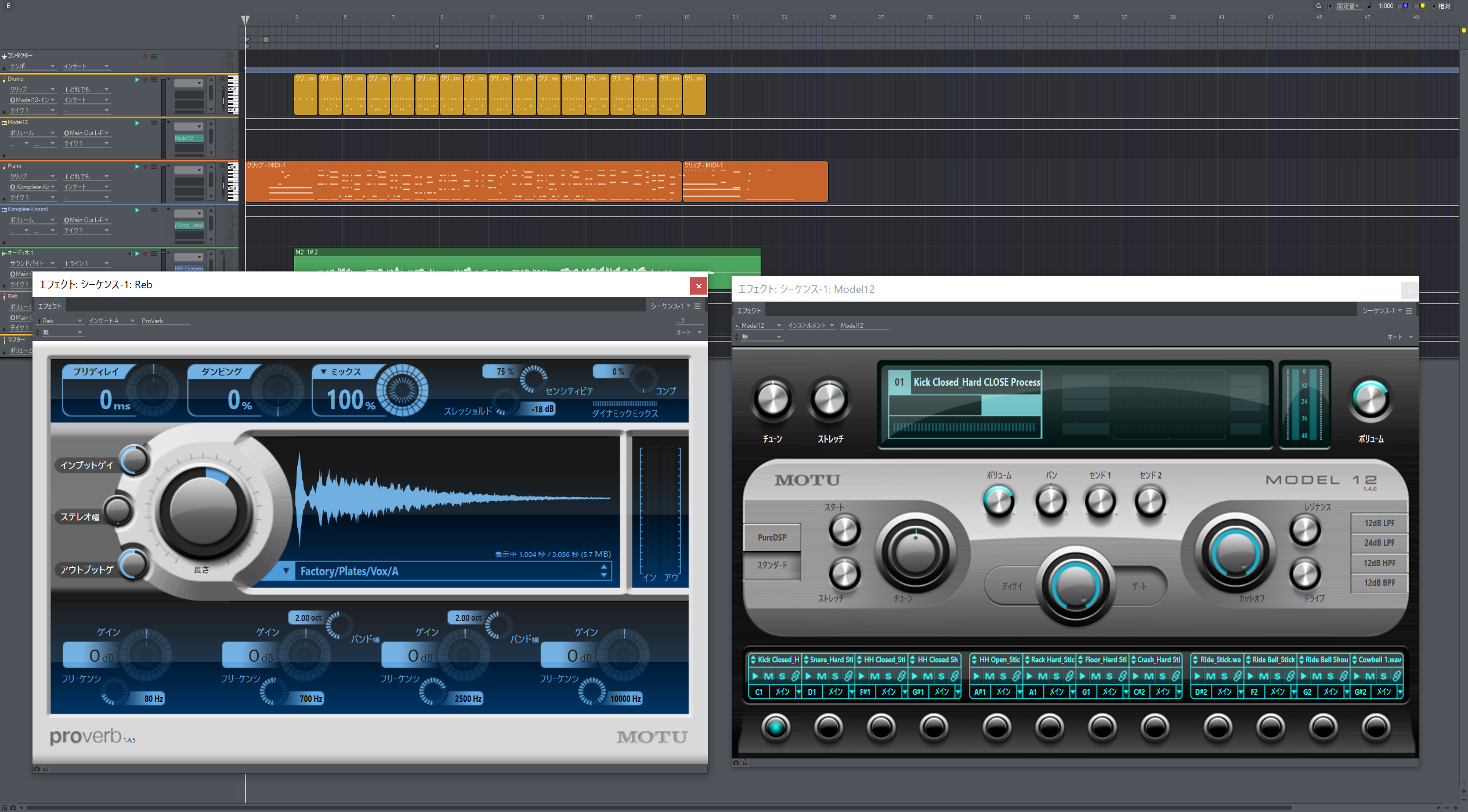Viewport: 1468px width, 812px height.
Task: Expand the Piano track disclosure triangle
Action: click(4, 199)
